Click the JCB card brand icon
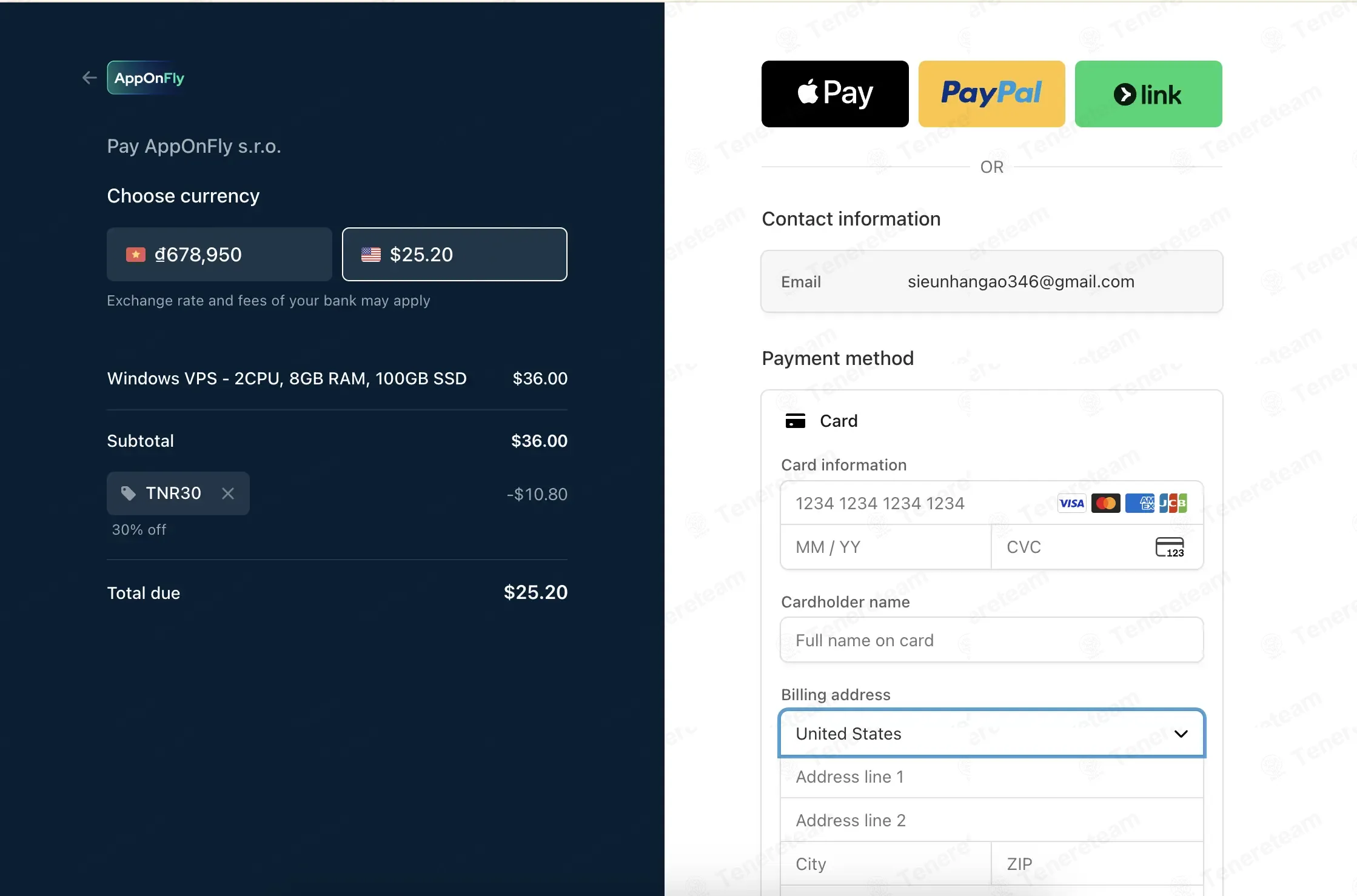 pos(1173,503)
